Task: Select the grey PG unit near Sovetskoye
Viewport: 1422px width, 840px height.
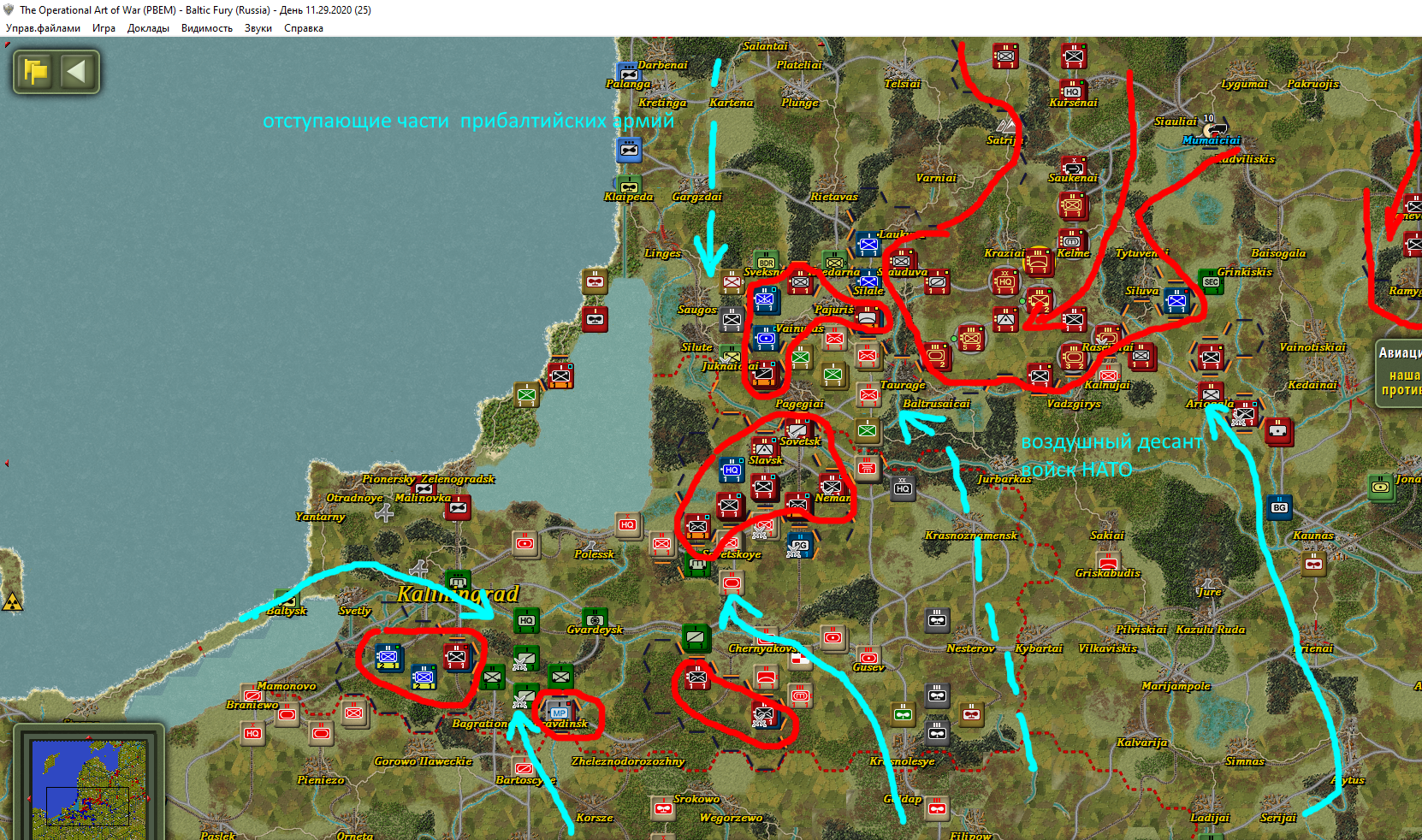Action: coord(800,544)
